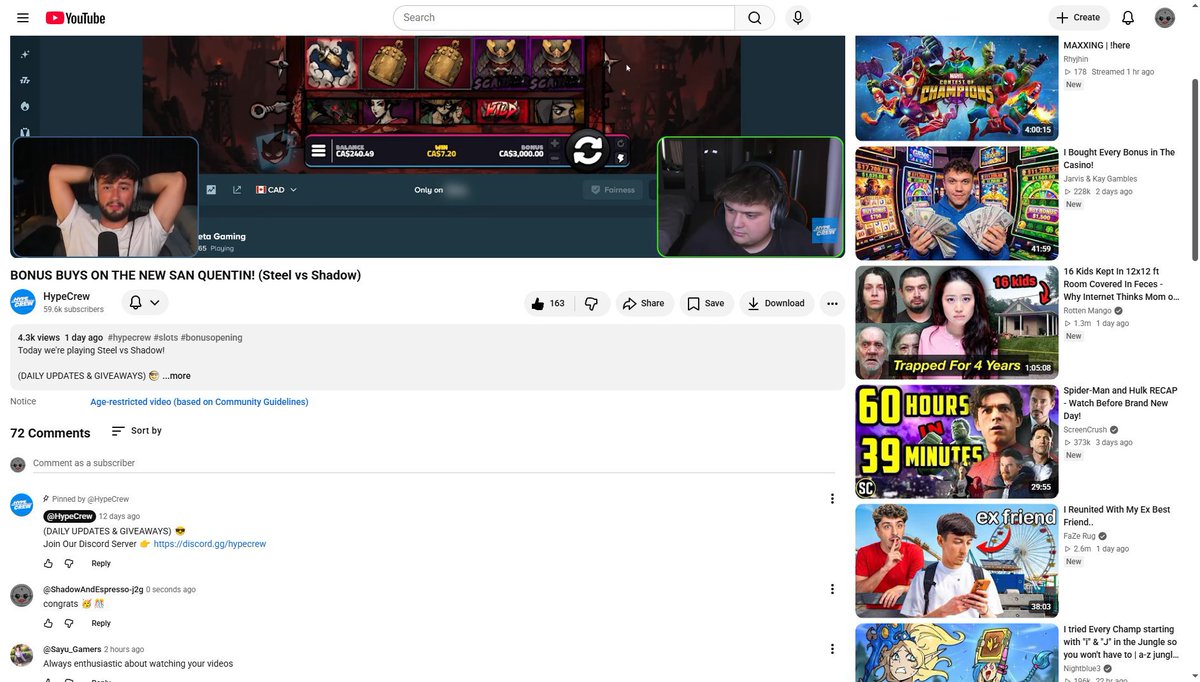Open more actions for the video

[x=832, y=303]
